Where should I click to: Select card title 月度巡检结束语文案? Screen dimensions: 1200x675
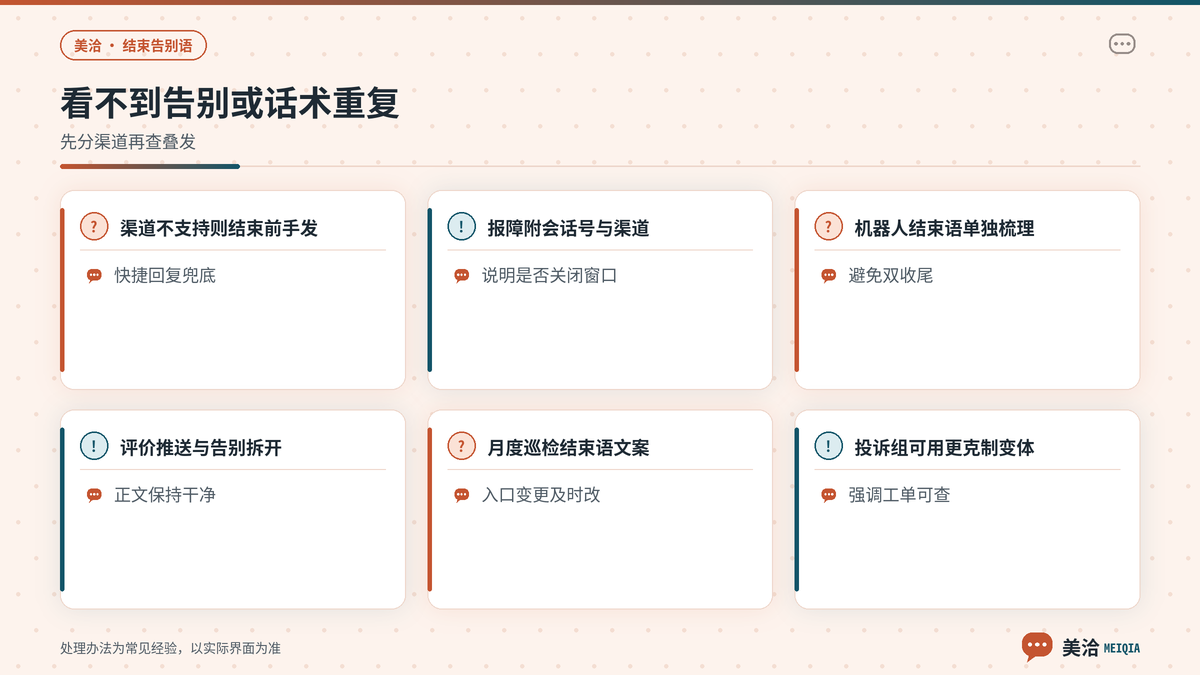tap(568, 447)
